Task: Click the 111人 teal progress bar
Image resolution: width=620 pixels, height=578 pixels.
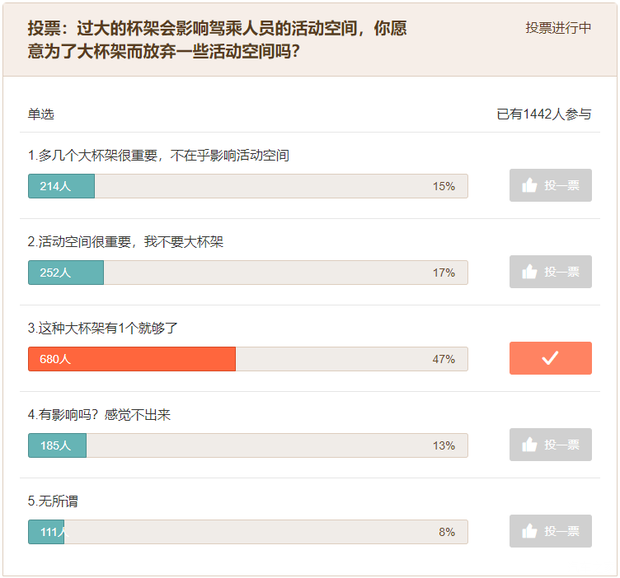Action: tap(46, 532)
